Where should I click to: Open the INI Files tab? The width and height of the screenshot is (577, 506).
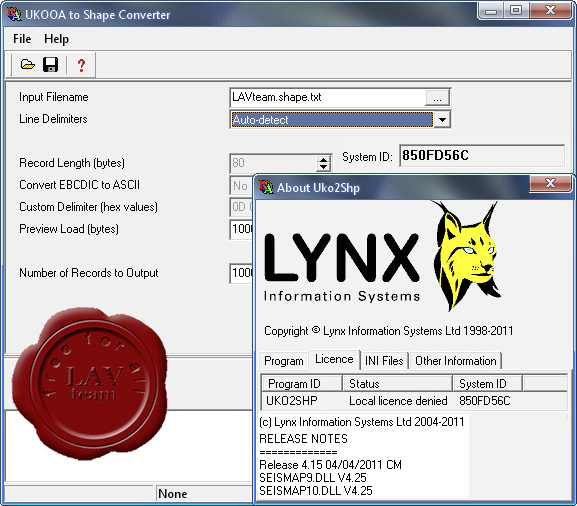384,361
